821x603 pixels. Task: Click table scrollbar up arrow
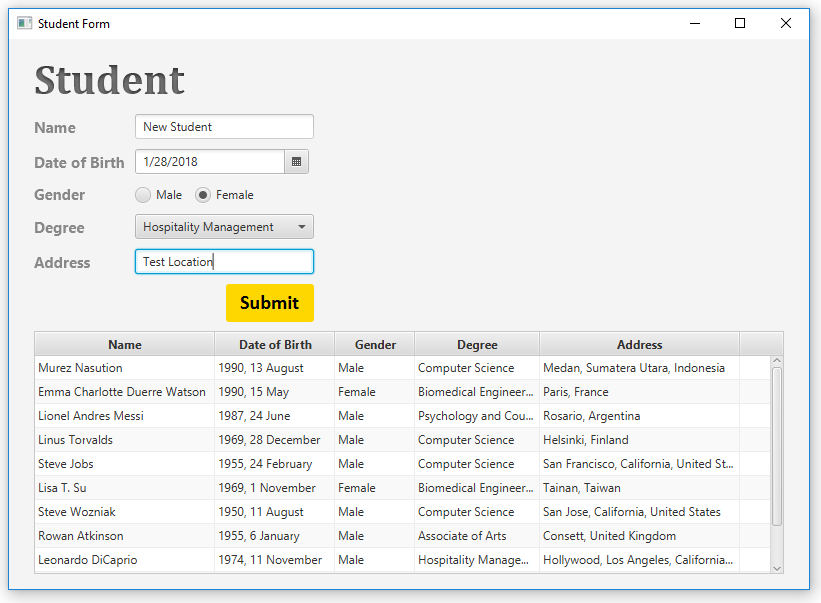pos(777,361)
